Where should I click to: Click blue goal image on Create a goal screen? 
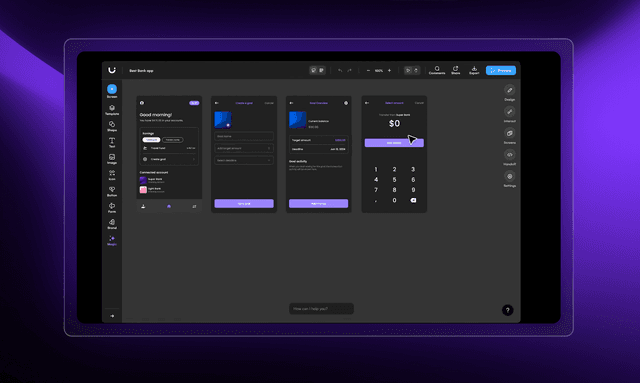223,120
